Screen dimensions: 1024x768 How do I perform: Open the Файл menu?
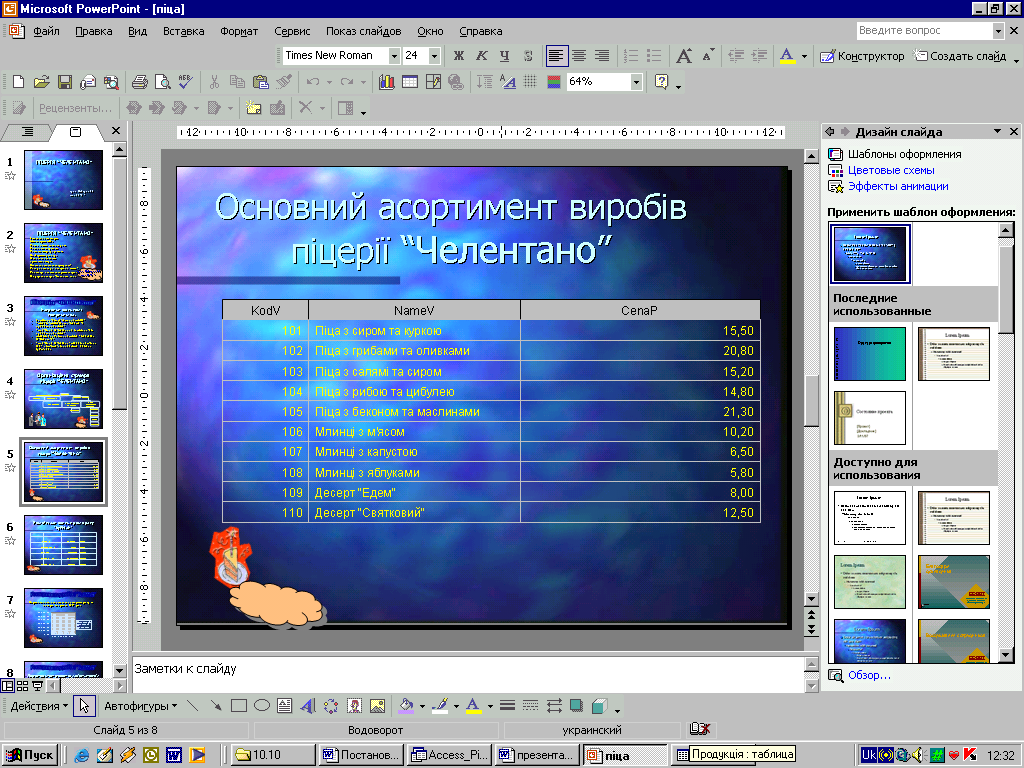click(x=46, y=31)
